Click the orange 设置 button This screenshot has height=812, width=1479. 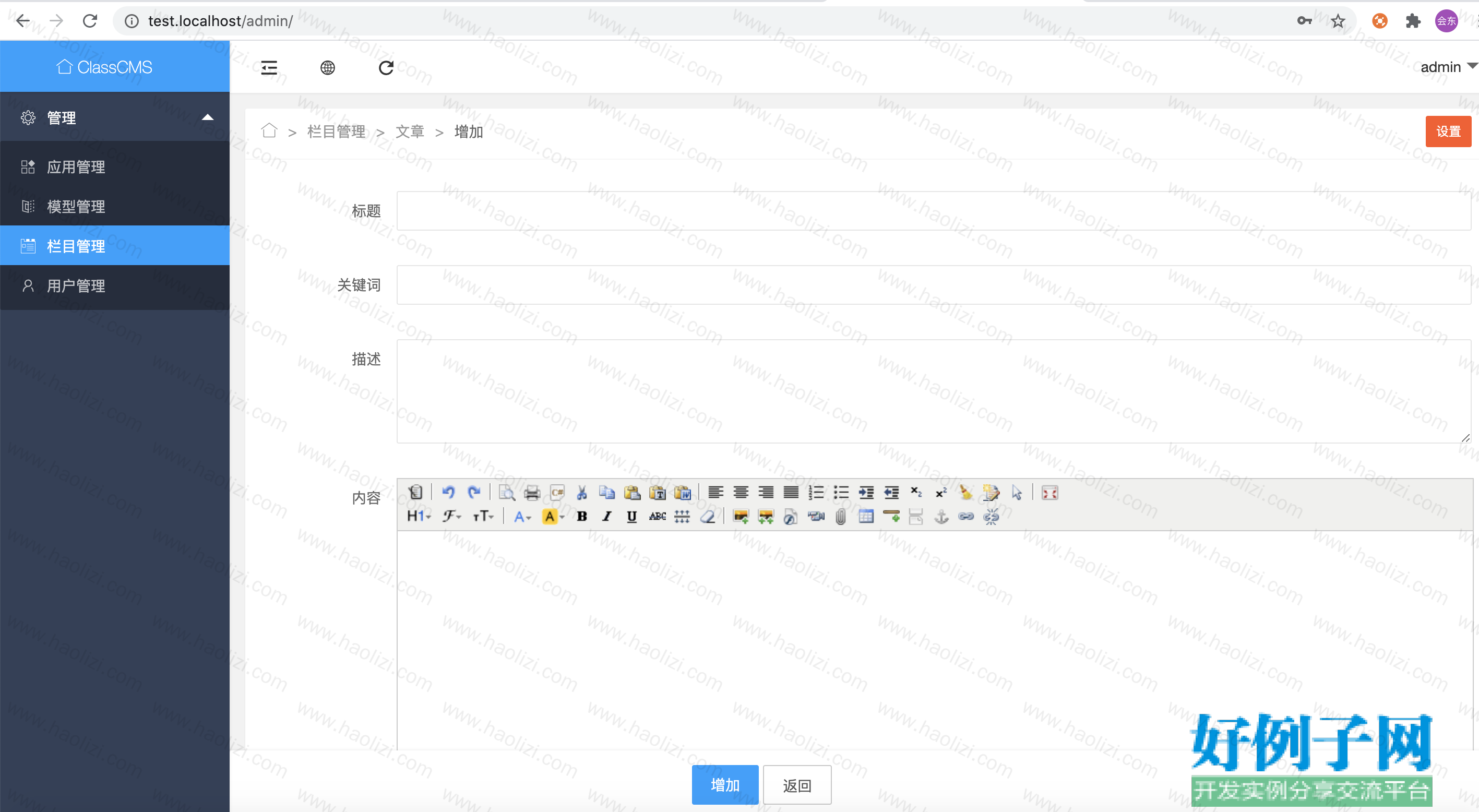1448,132
